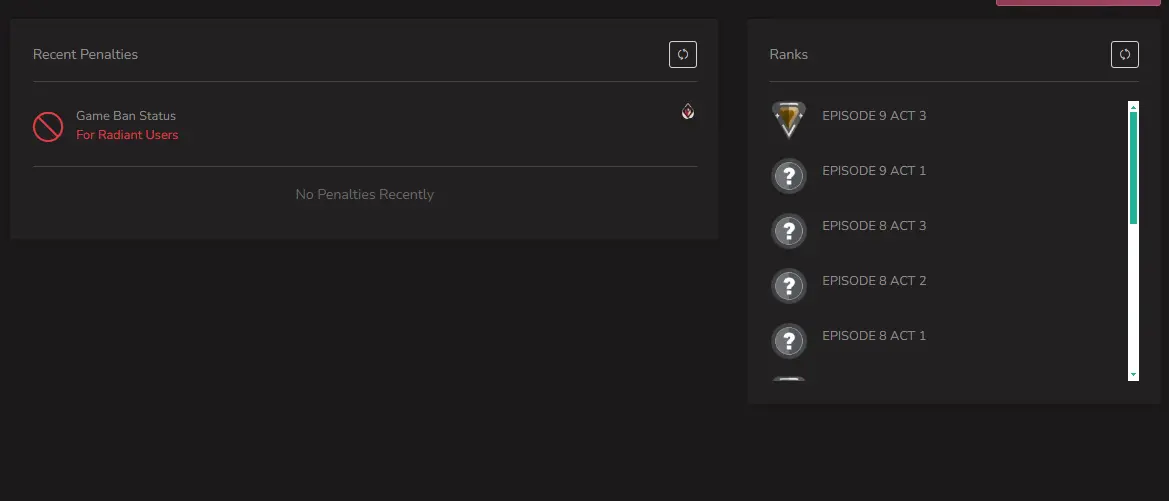Open the Episode 9 Act 3 label
Image resolution: width=1169 pixels, height=501 pixels.
(x=874, y=116)
